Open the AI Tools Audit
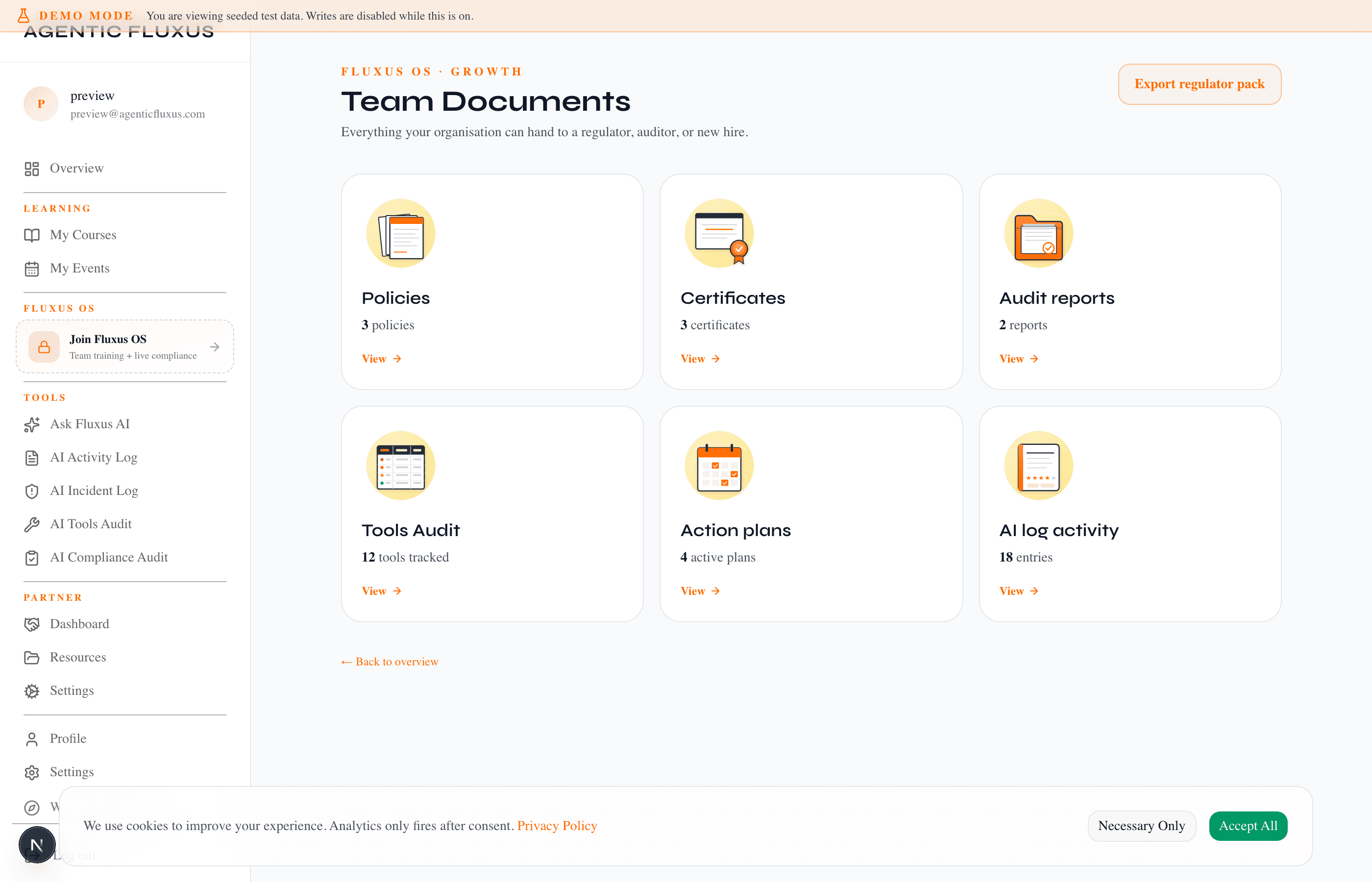 click(92, 523)
